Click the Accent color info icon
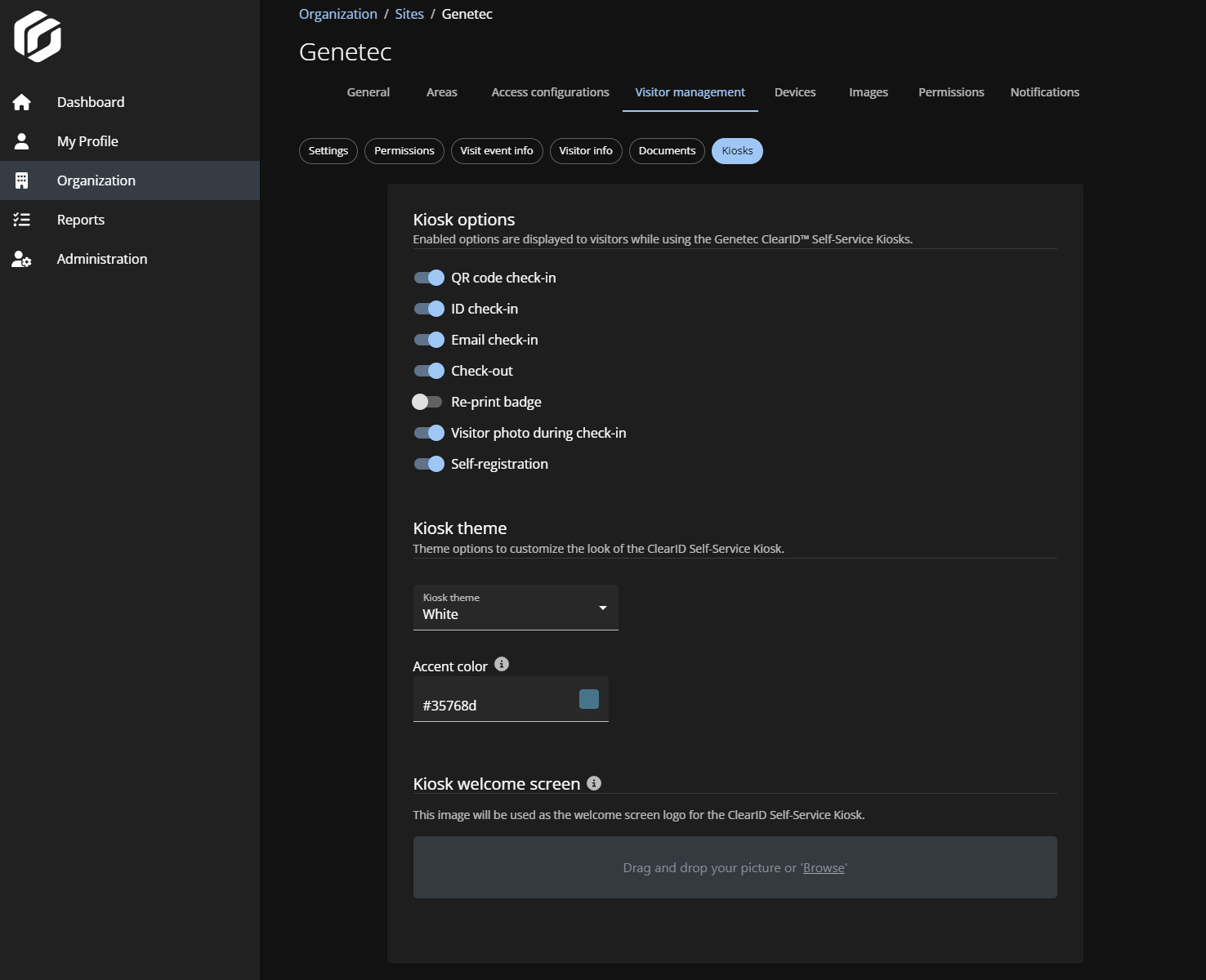Viewport: 1206px width, 980px height. coord(502,665)
